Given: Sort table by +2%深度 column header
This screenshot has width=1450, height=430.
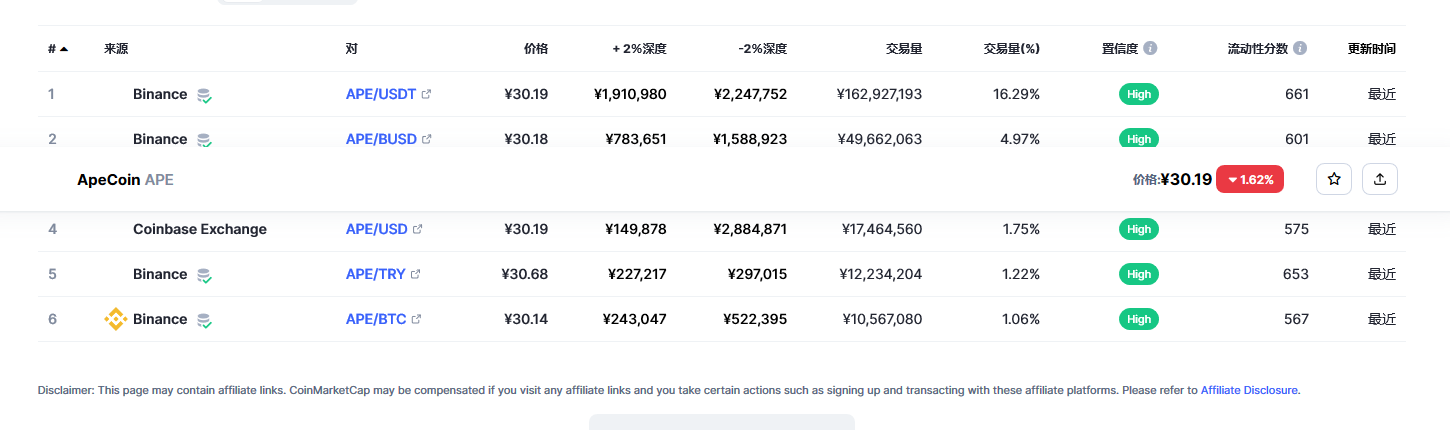Looking at the screenshot, I should [x=639, y=48].
